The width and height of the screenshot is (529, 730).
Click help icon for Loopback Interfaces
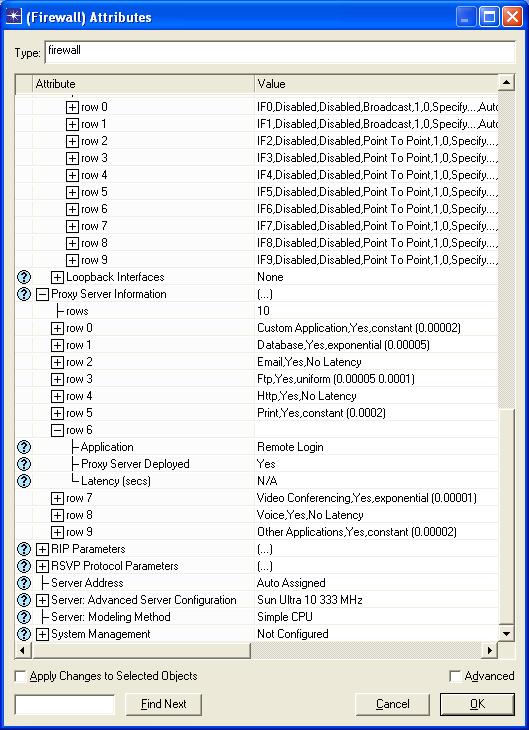(x=24, y=277)
